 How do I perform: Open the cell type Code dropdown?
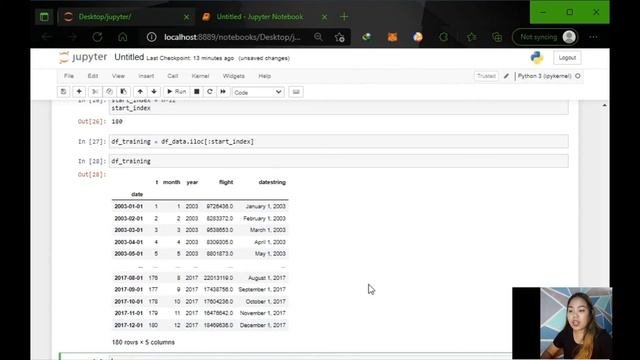tap(258, 92)
